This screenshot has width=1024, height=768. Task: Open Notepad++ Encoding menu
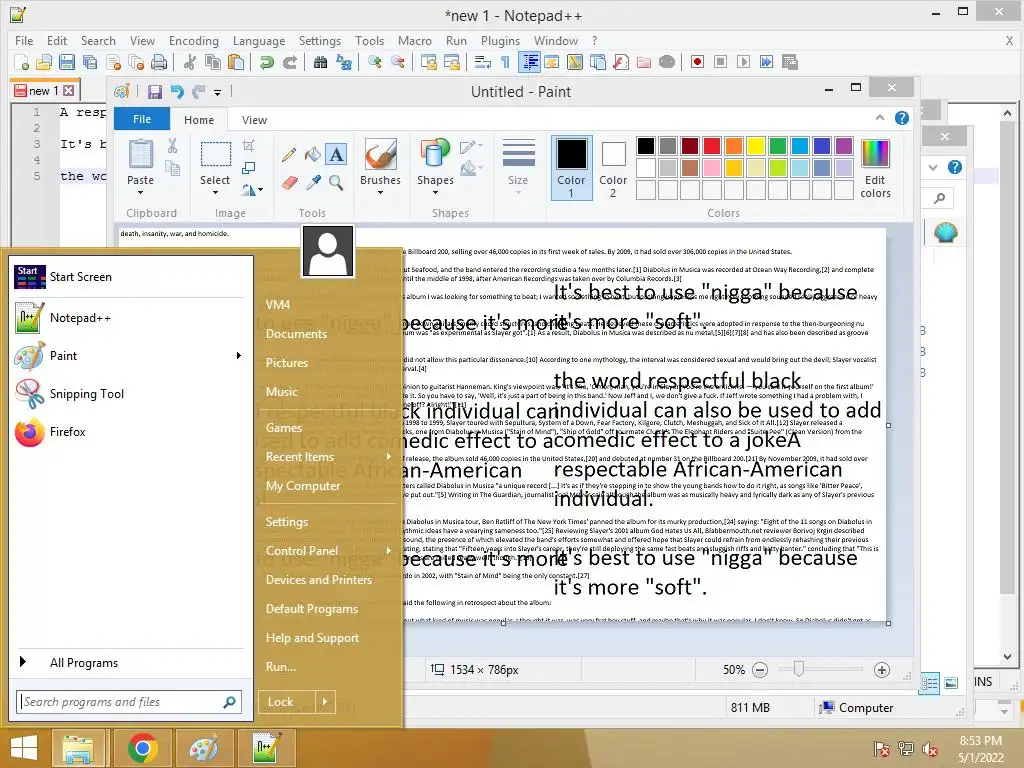[x=194, y=40]
